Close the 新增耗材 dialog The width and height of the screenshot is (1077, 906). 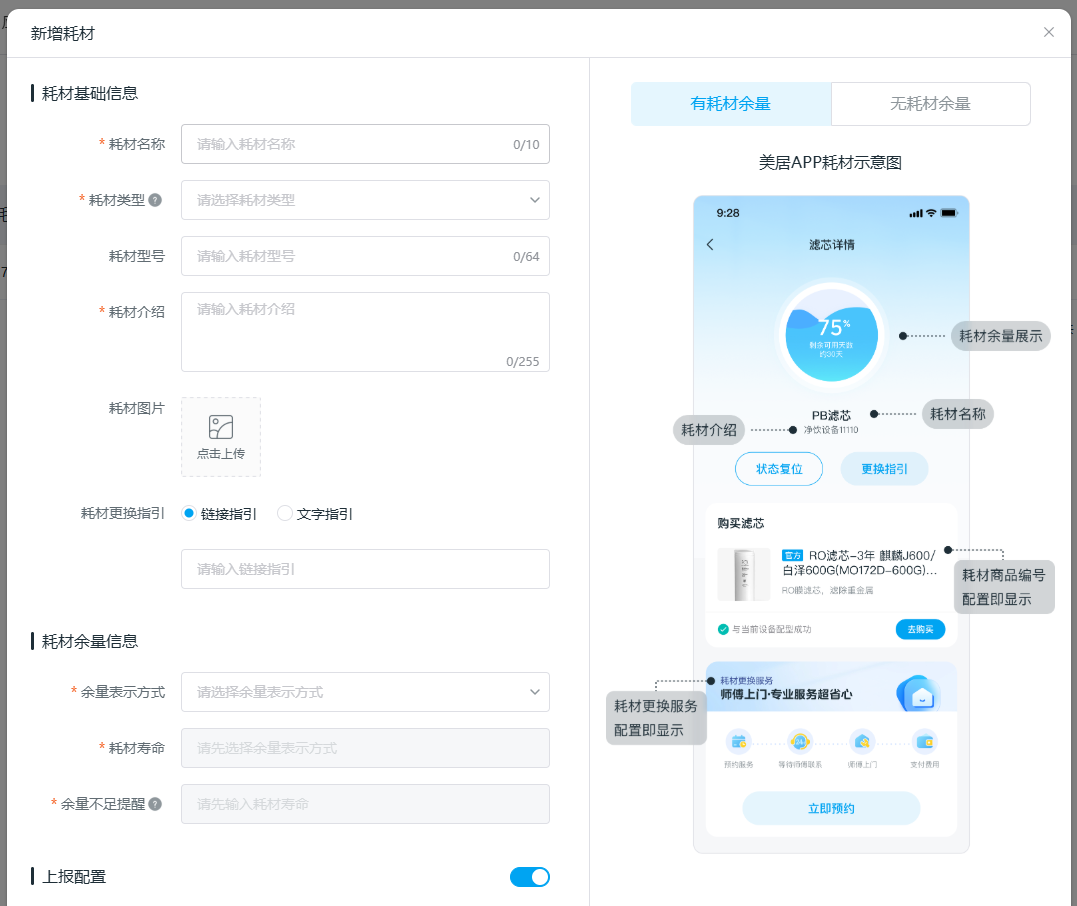pyautogui.click(x=1049, y=32)
